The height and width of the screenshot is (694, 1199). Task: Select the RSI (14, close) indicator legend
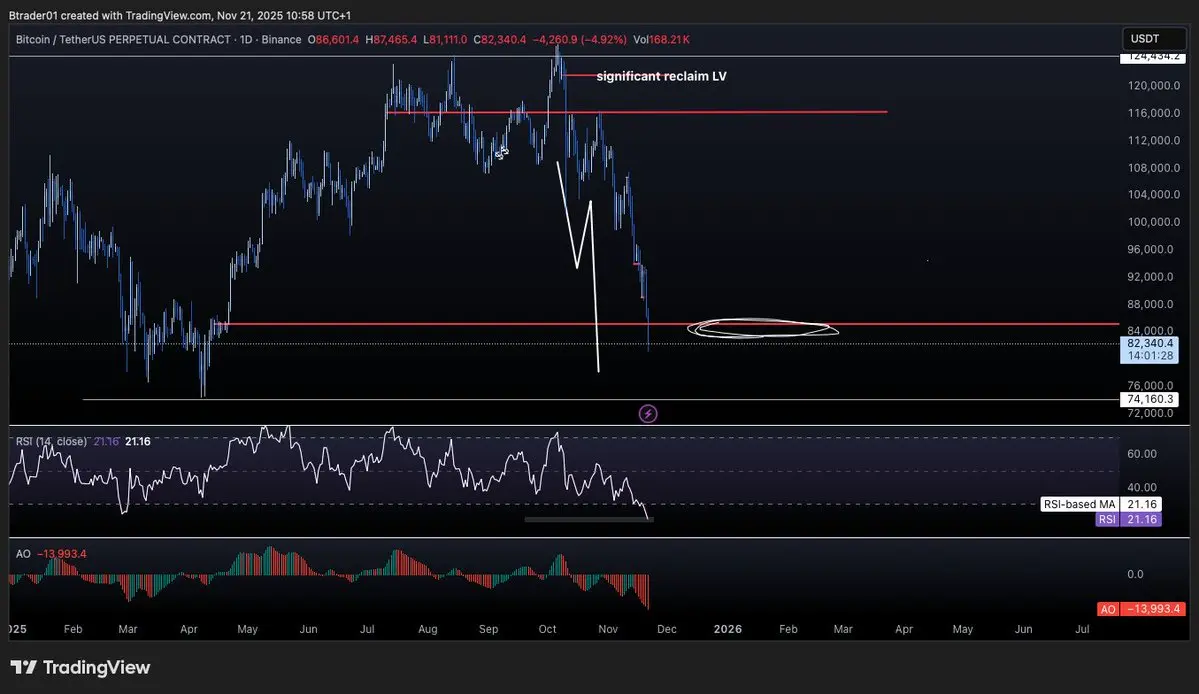(51, 441)
